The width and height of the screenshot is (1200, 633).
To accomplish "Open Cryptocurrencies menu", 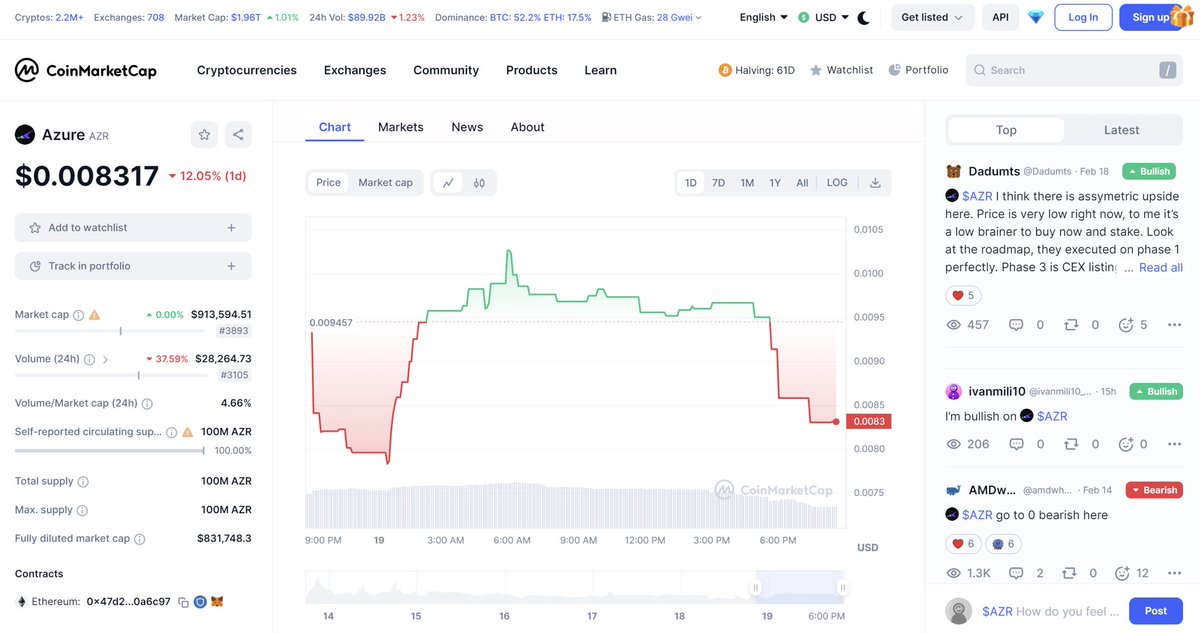I will (x=247, y=70).
